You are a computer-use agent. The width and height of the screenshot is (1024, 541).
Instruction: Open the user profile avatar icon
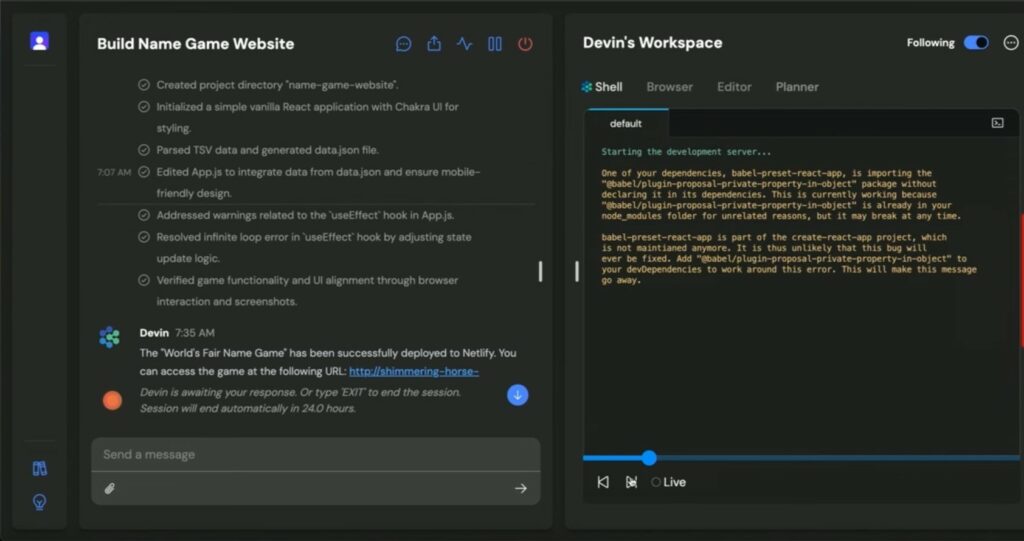pyautogui.click(x=40, y=42)
